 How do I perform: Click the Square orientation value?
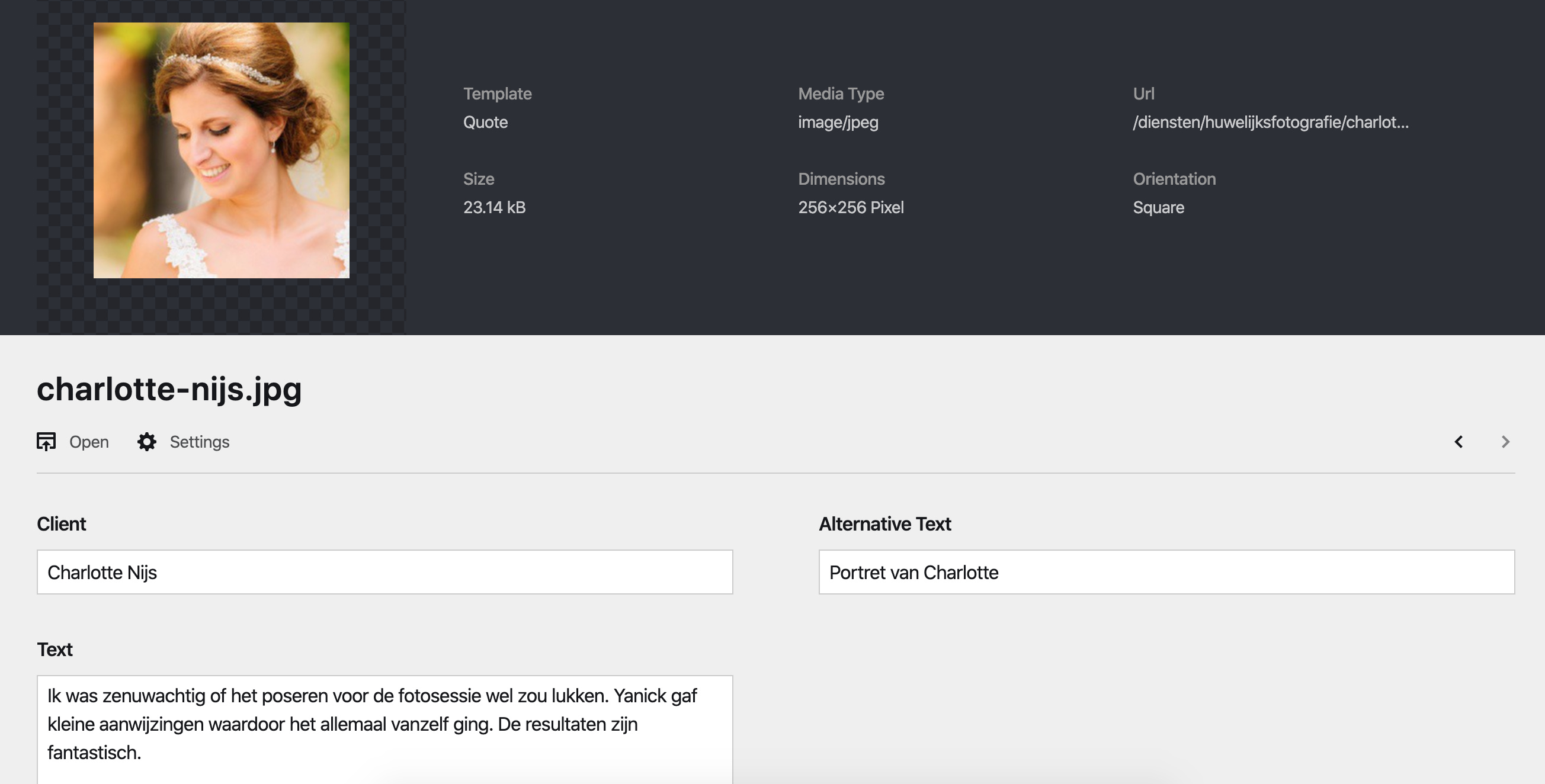click(x=1158, y=207)
